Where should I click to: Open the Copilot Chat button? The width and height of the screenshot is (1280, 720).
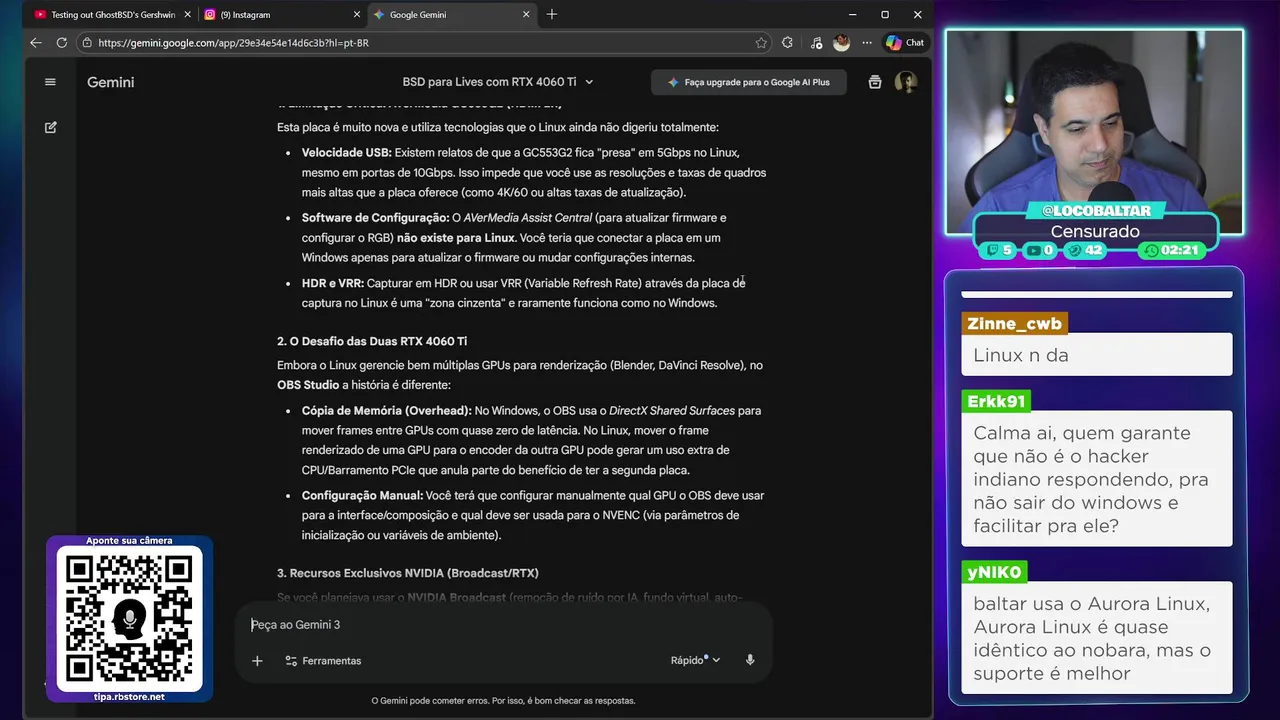pos(905,43)
